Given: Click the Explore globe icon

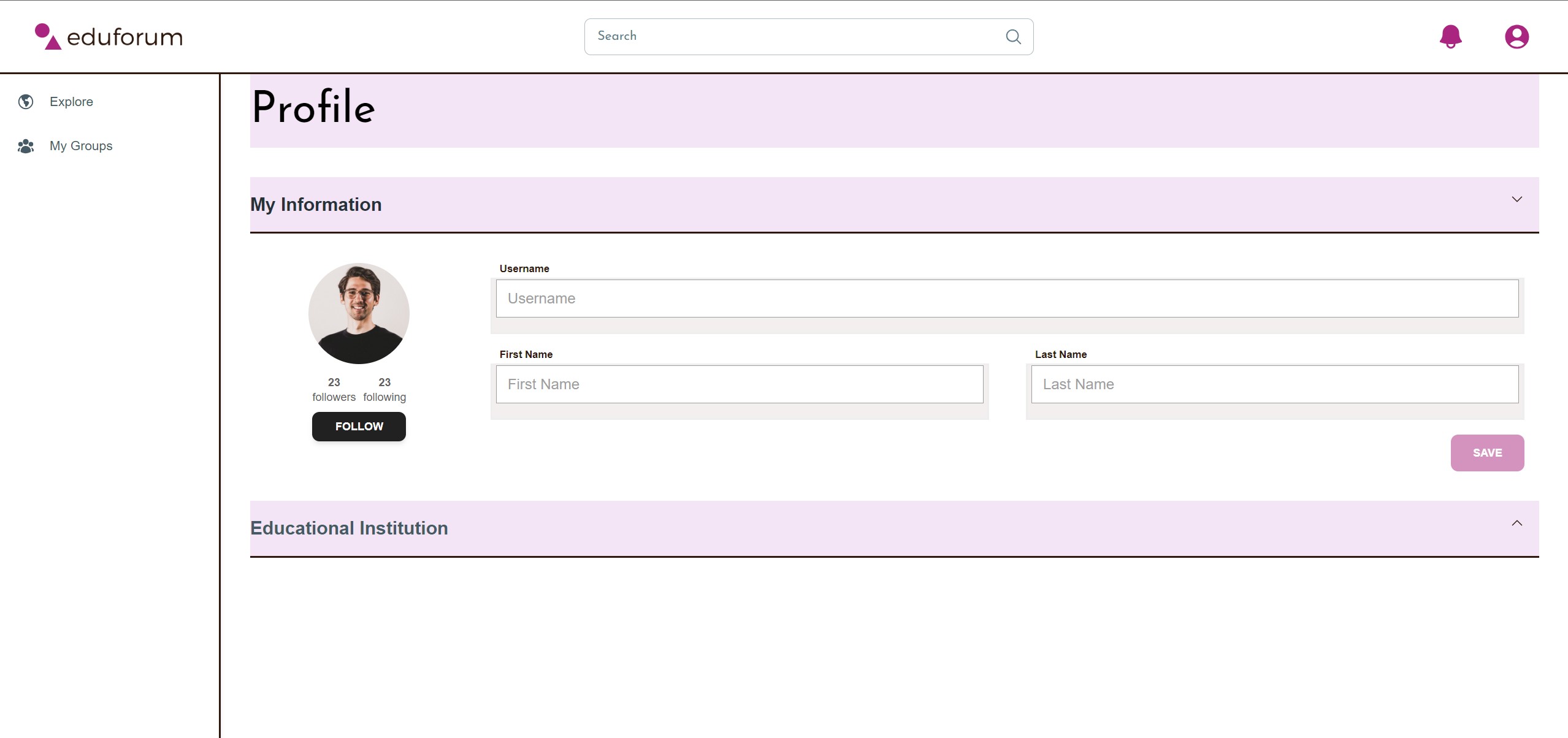Looking at the screenshot, I should [26, 102].
